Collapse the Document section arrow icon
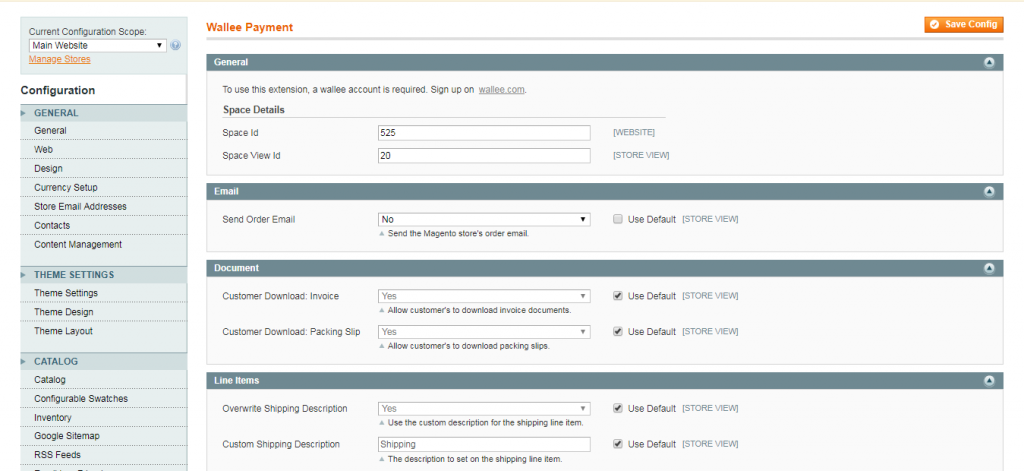This screenshot has width=1024, height=471. point(989,268)
